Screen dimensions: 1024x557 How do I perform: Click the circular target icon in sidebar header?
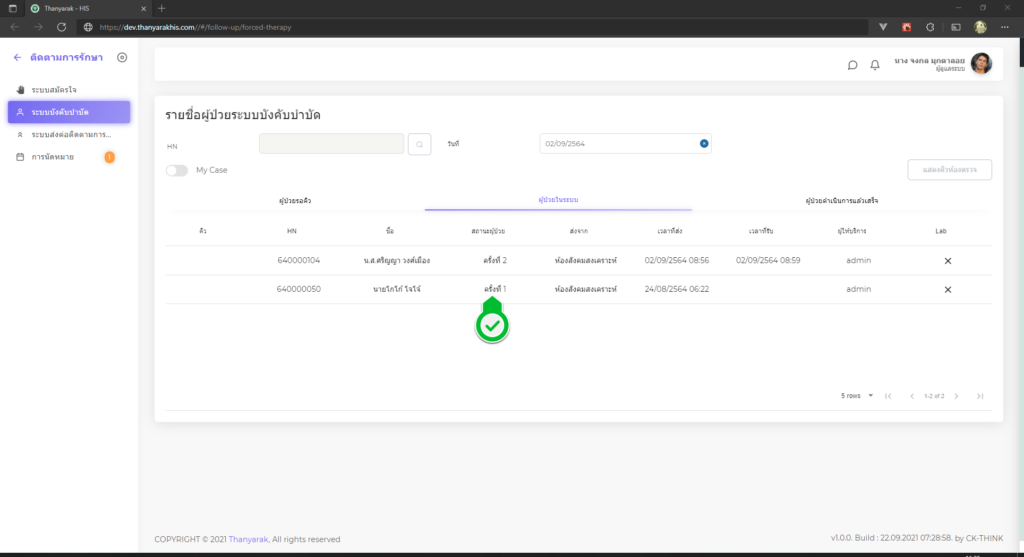122,58
